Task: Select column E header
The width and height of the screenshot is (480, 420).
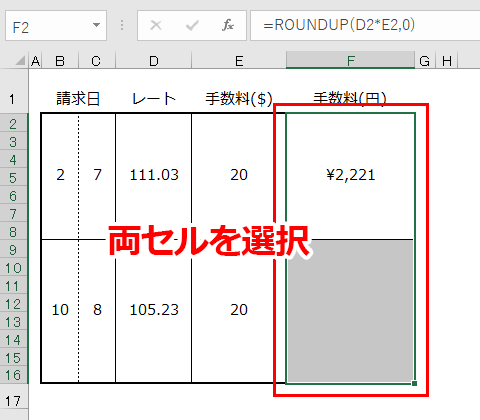Action: coord(239,60)
